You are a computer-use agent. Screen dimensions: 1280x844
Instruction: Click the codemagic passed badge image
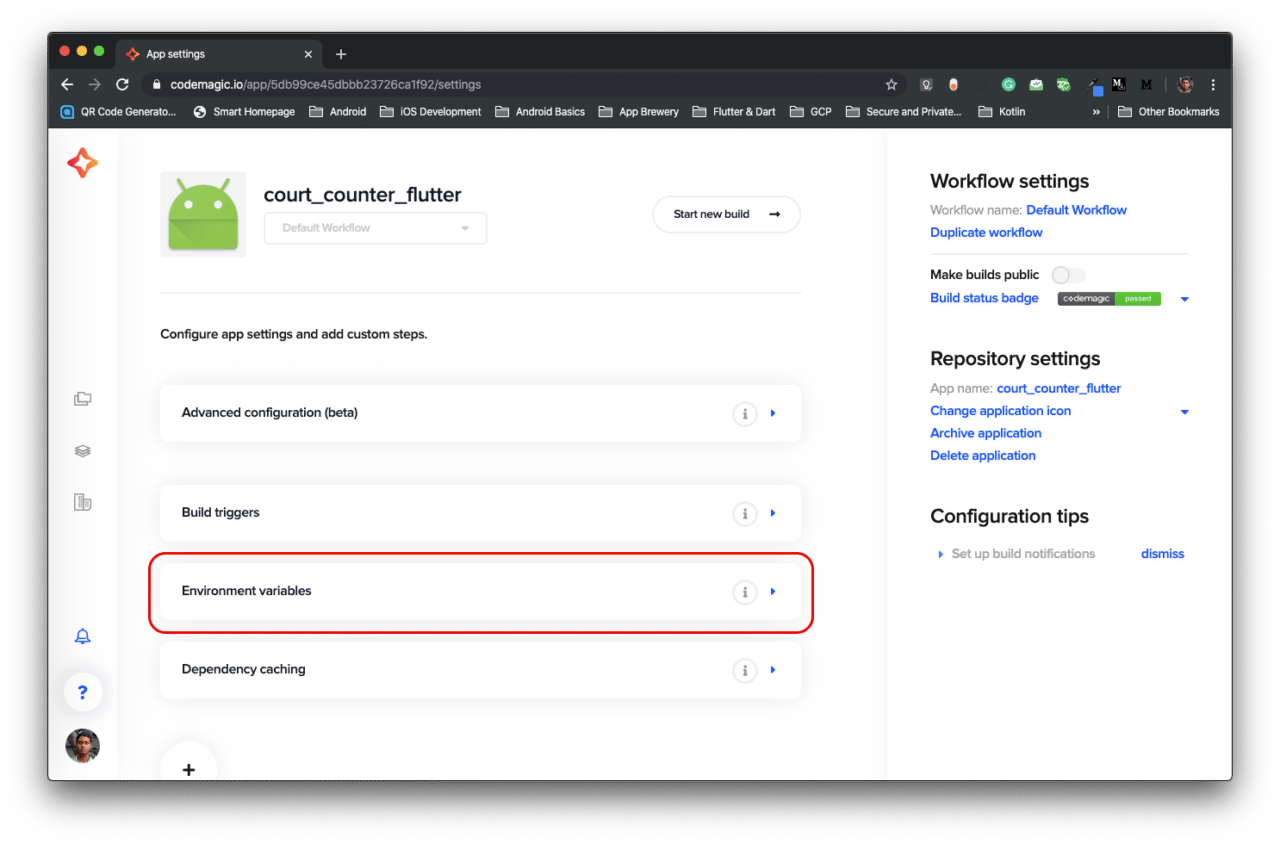click(1109, 298)
